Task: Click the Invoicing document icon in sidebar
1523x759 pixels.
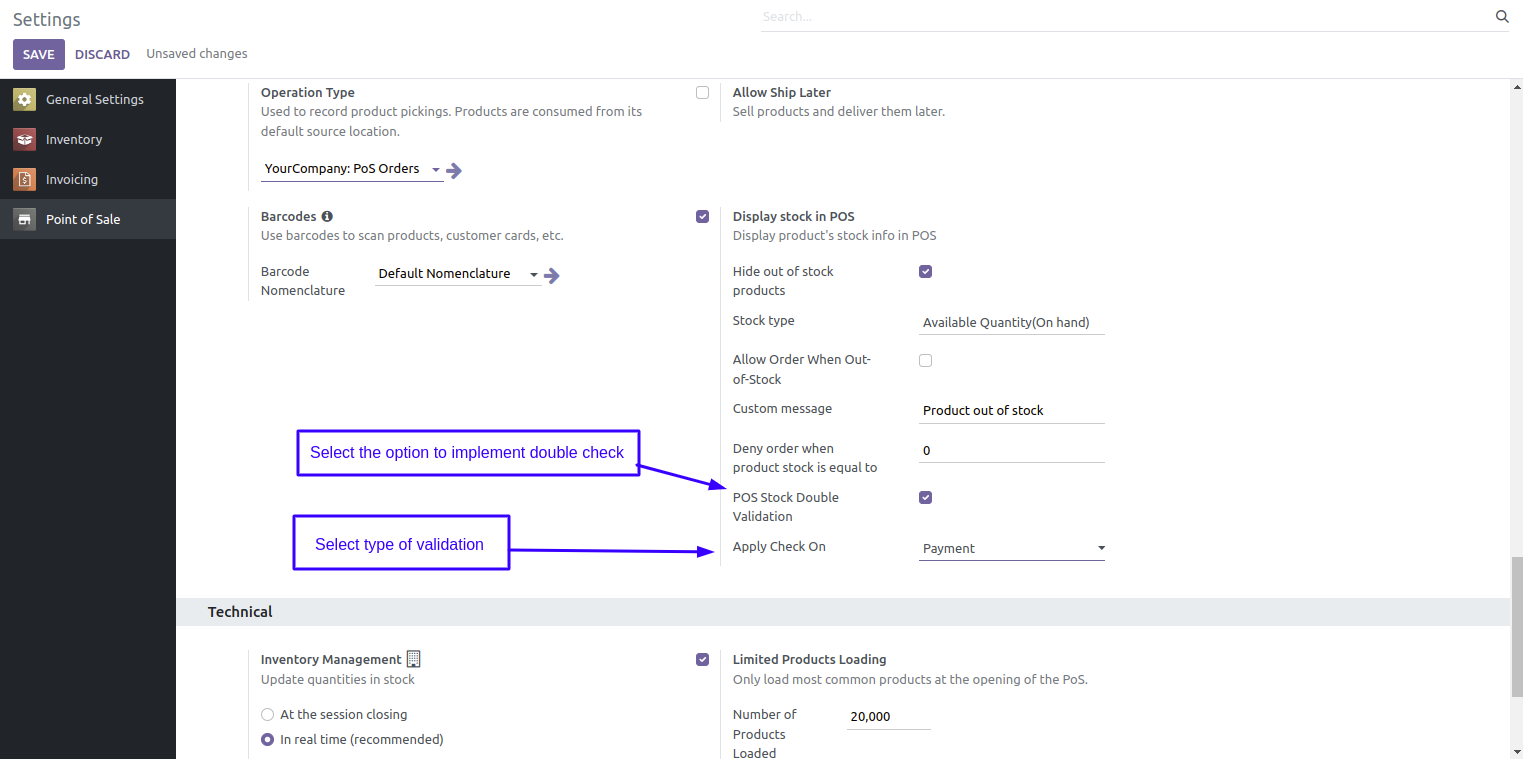Action: (x=24, y=179)
